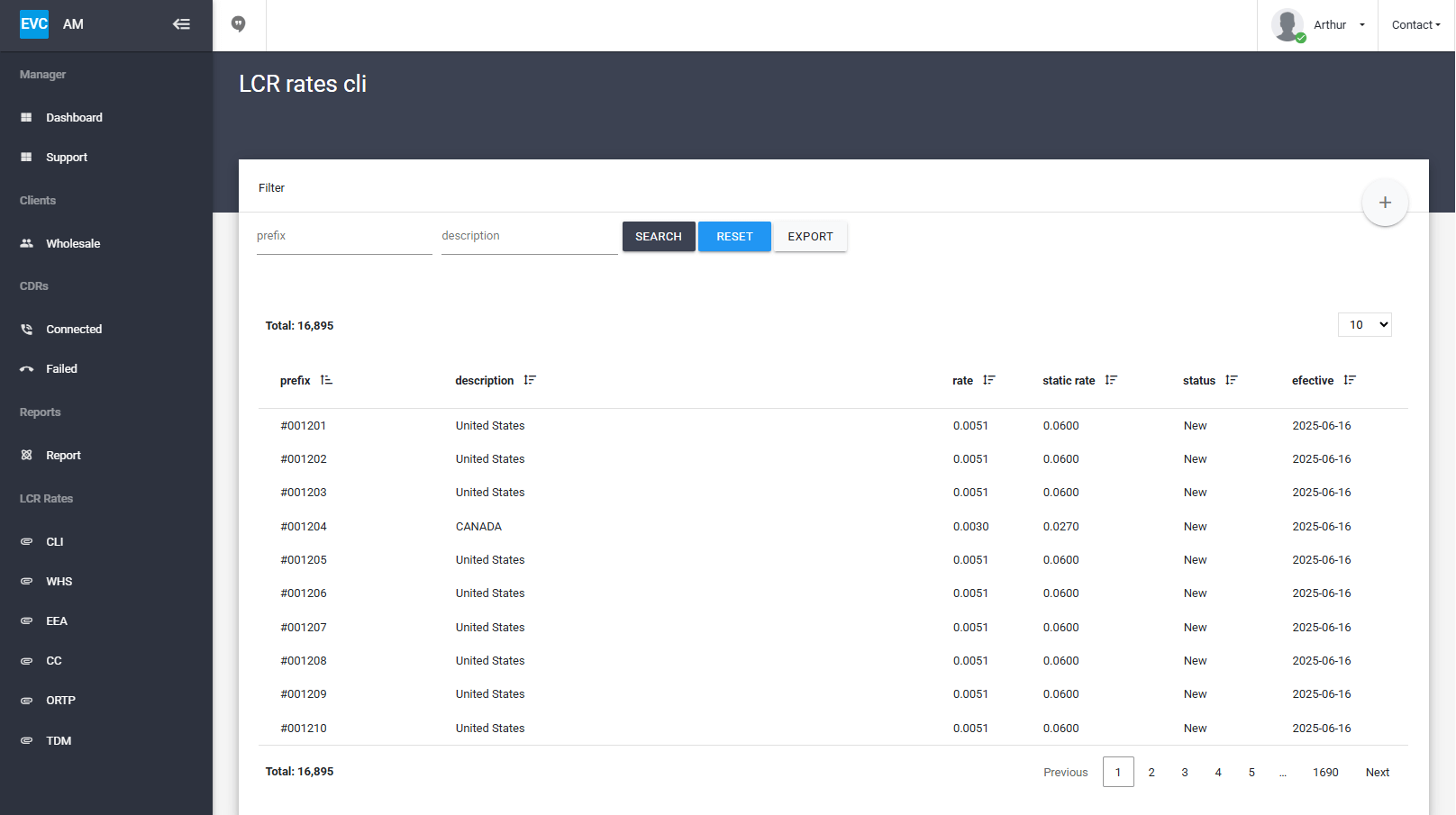Click the WHS link icon
The width and height of the screenshot is (1456, 815).
coord(26,581)
